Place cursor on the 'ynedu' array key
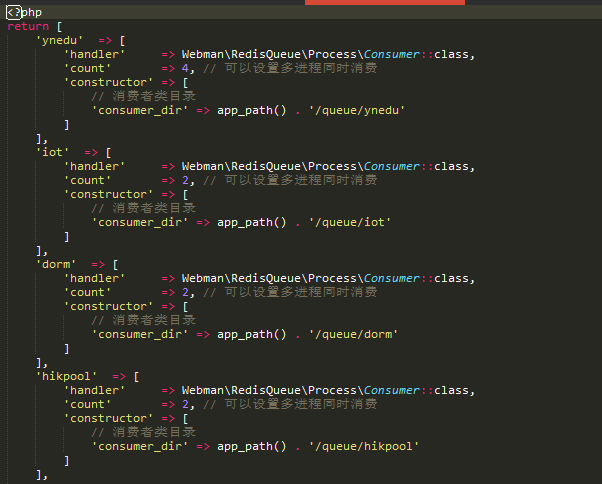The width and height of the screenshot is (602, 484). (58, 40)
